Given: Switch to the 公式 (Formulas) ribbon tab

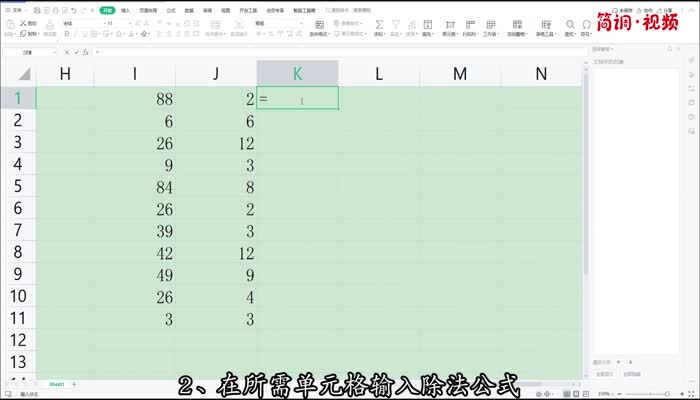Looking at the screenshot, I should pos(171,10).
